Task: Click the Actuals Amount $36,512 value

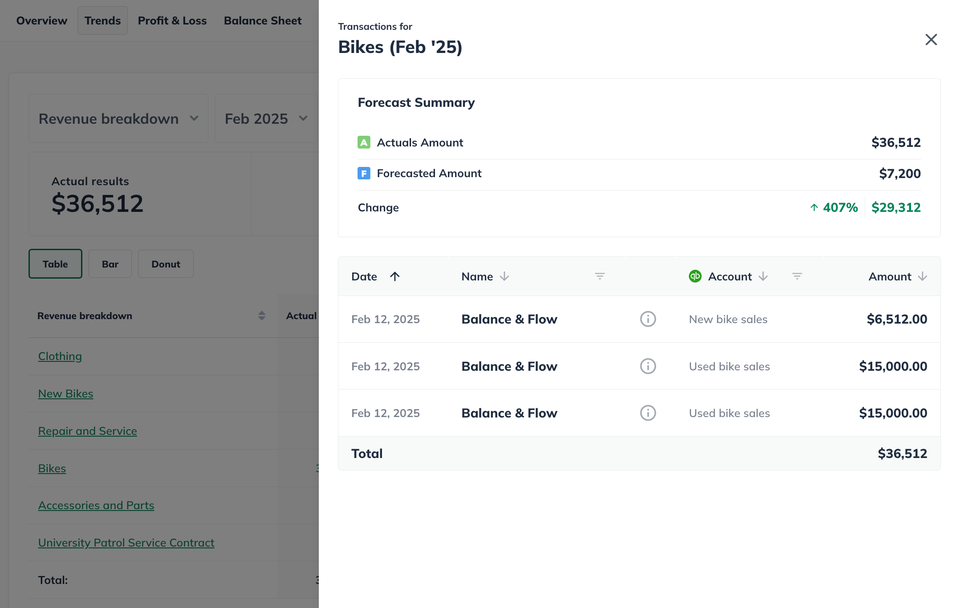Action: (896, 143)
